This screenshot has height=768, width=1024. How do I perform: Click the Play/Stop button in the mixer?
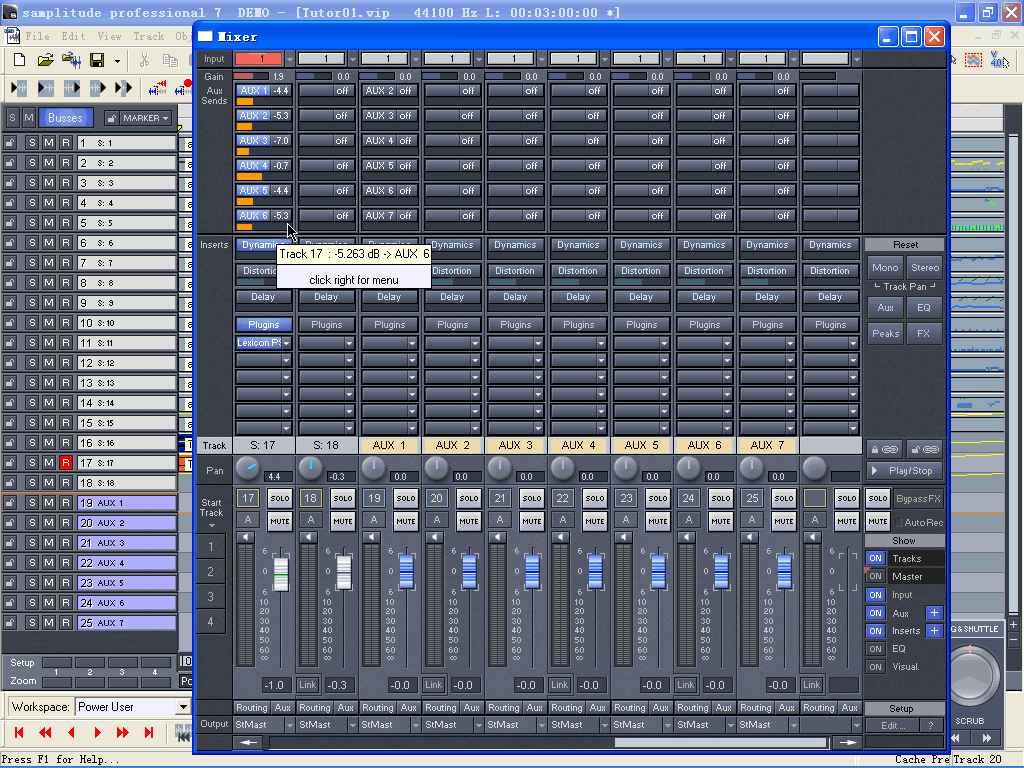(903, 470)
